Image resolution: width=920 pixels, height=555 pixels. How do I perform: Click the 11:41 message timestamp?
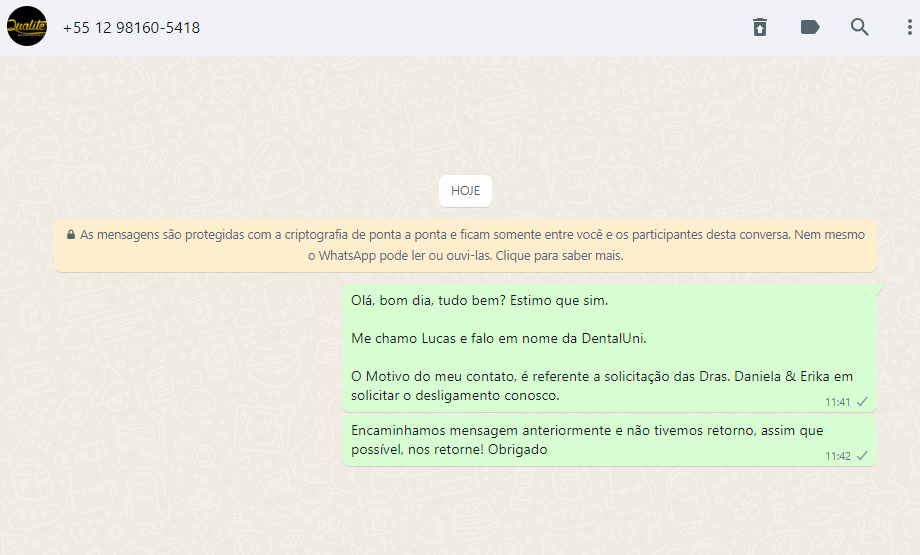tap(837, 402)
